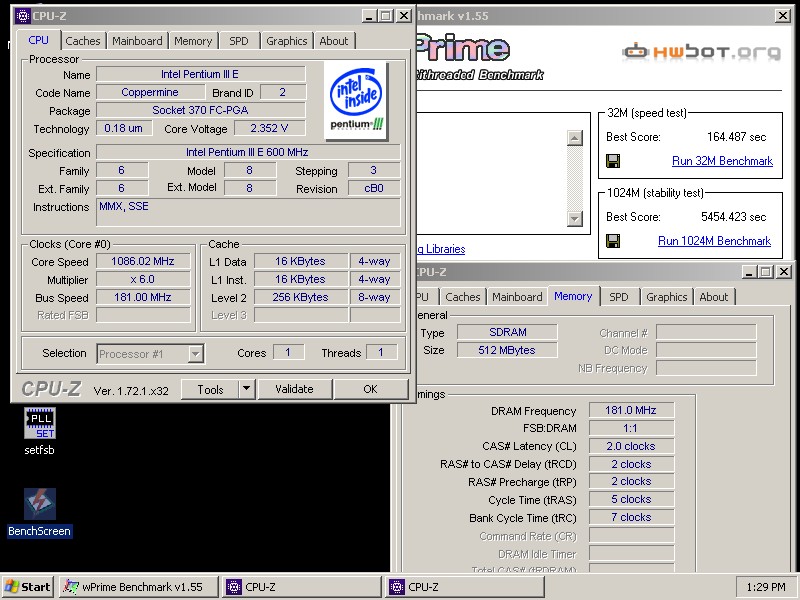This screenshot has width=800, height=600.
Task: Click the save icon for 32M score
Action: tap(613, 161)
